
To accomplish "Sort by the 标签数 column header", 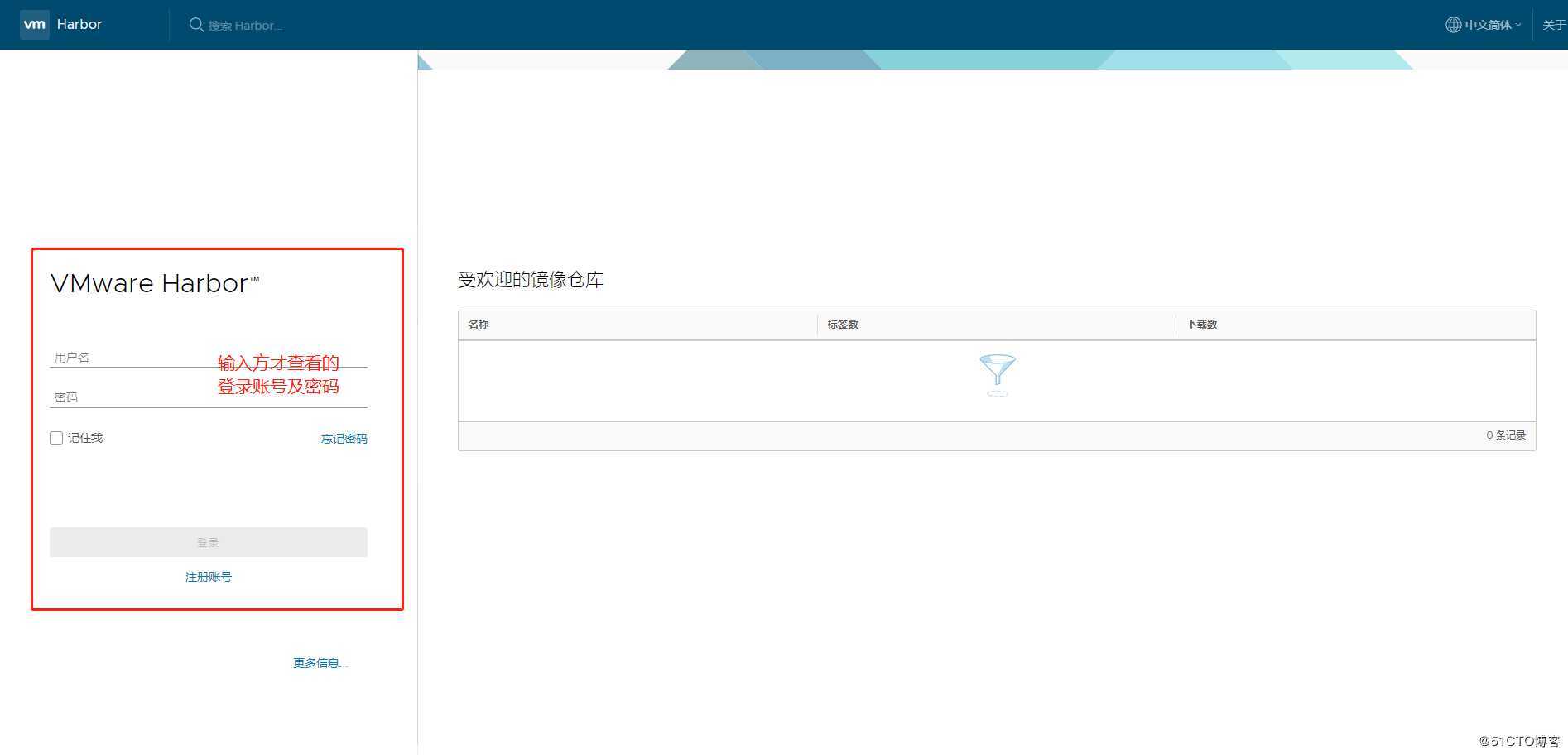I will [843, 325].
